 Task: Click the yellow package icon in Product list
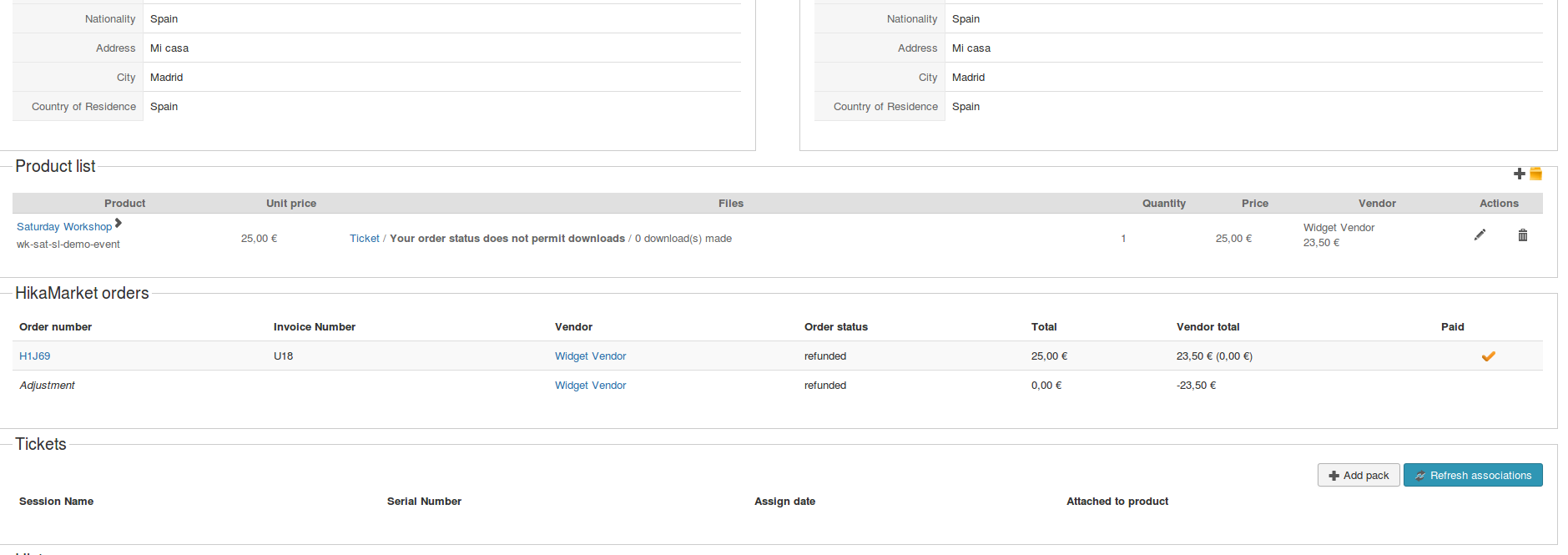1535,174
